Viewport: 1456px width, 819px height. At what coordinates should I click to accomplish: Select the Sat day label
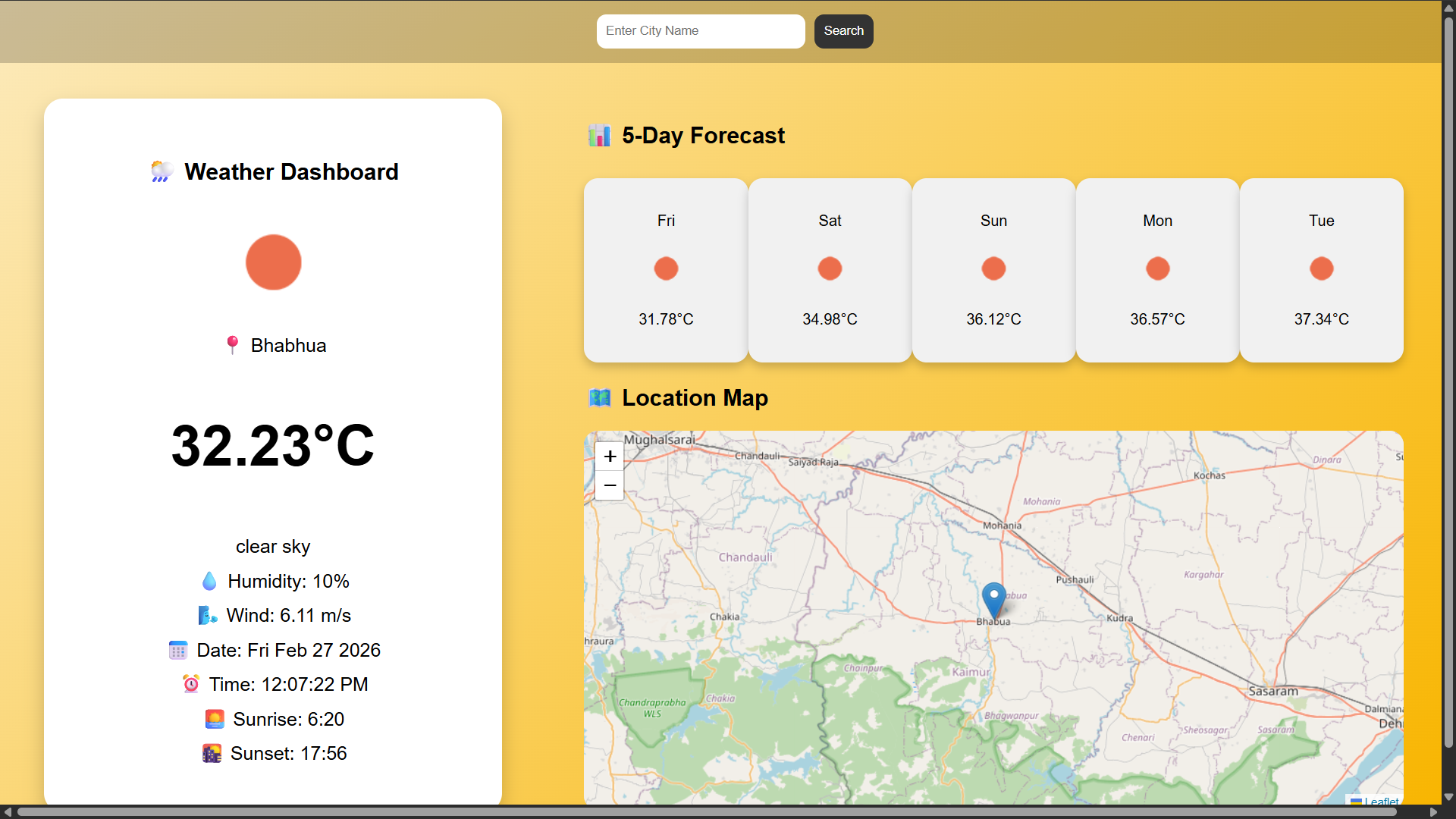(830, 221)
